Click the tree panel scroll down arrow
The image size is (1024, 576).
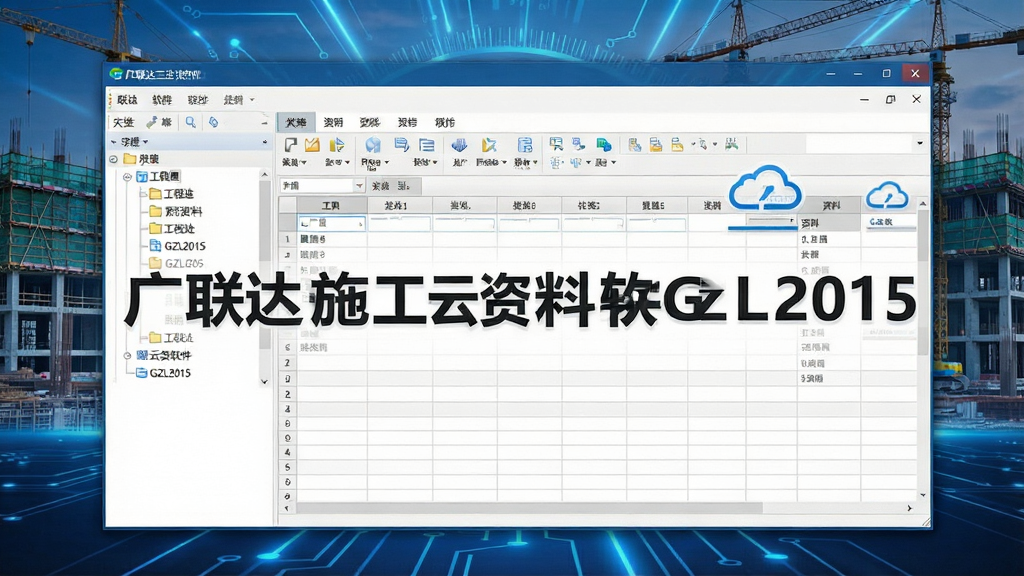point(264,381)
